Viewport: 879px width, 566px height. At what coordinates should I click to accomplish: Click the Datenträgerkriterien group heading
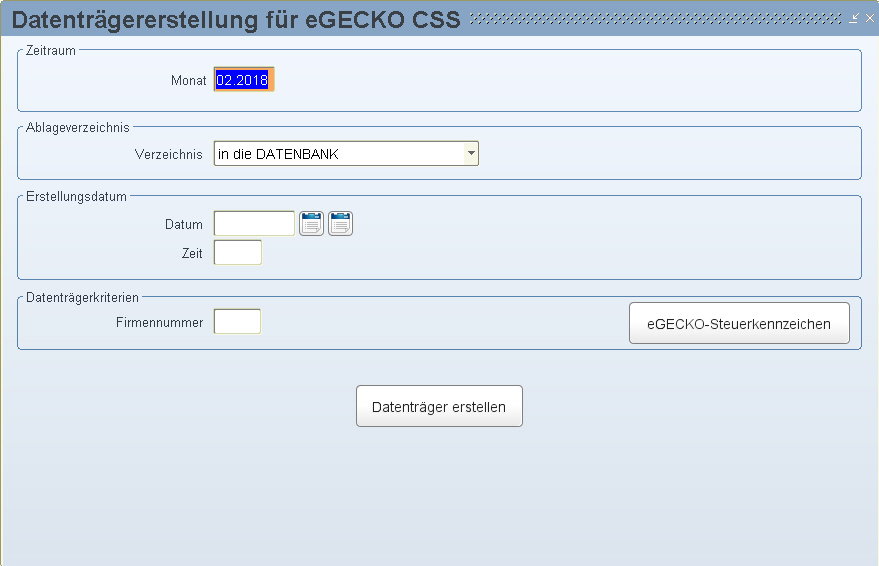(82, 298)
